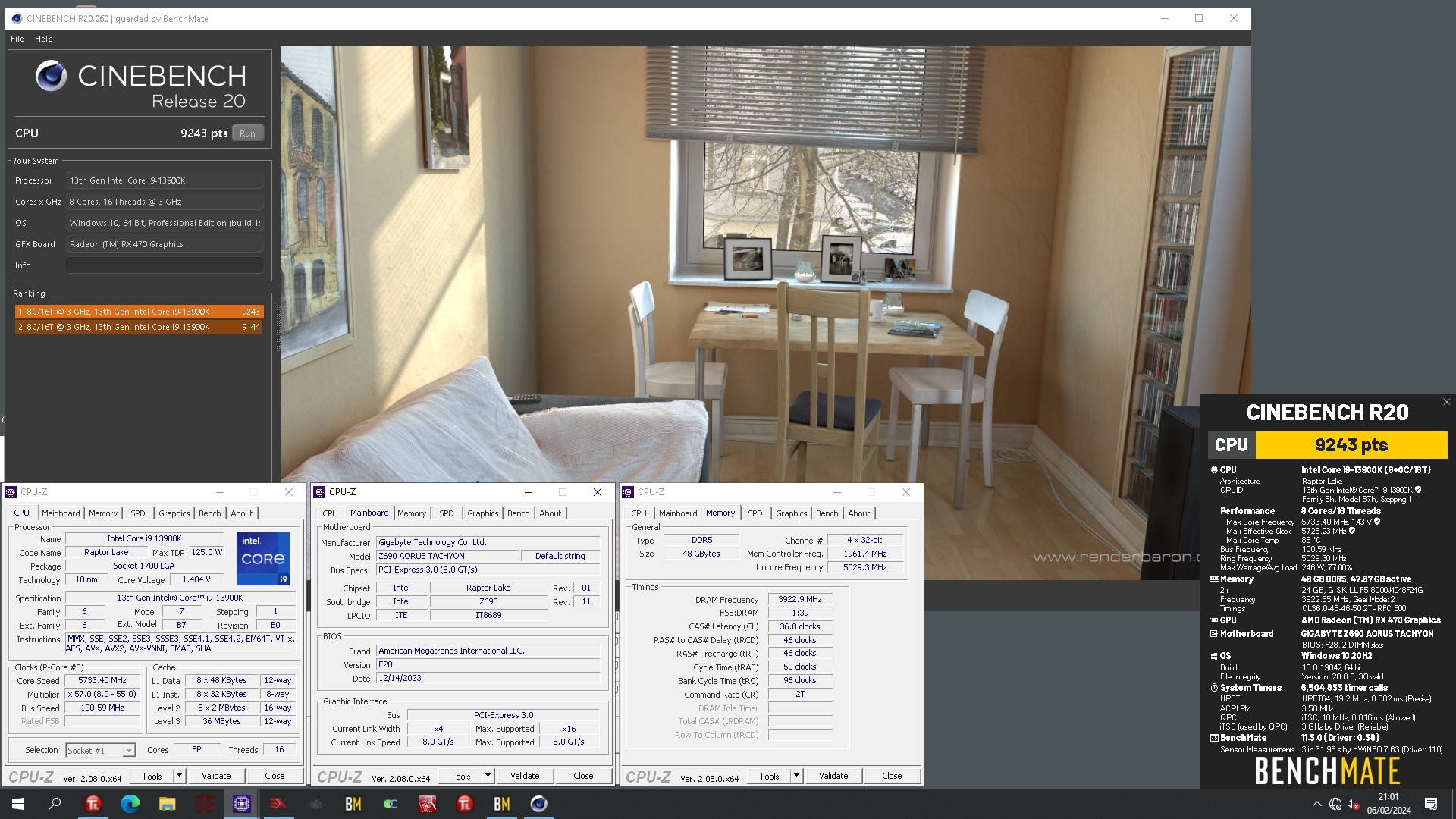The width and height of the screenshot is (1456, 819).
Task: Open the Socket #1 selection dropdown
Action: pos(100,750)
